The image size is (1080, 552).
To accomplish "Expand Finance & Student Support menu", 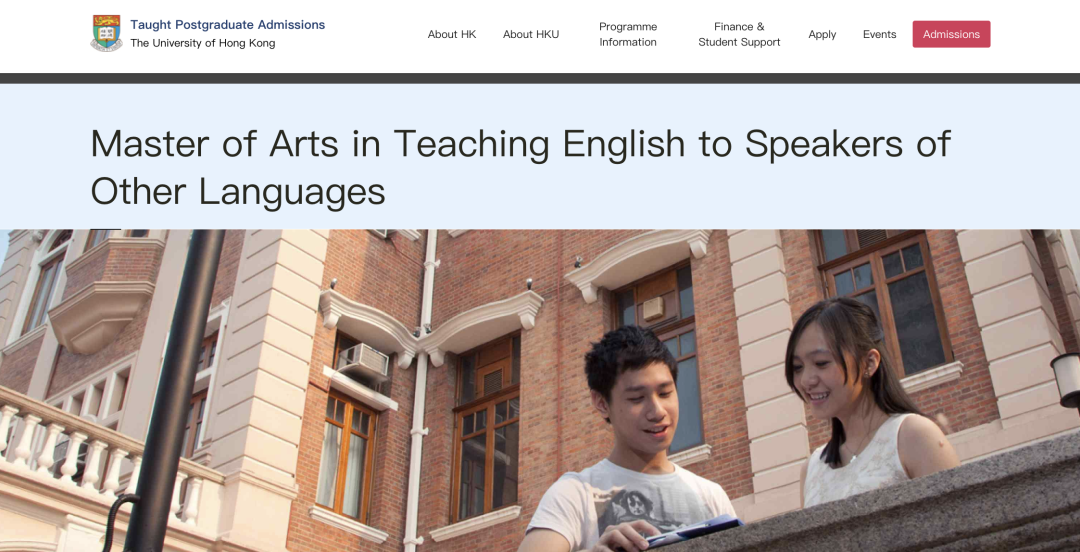I will tap(739, 34).
